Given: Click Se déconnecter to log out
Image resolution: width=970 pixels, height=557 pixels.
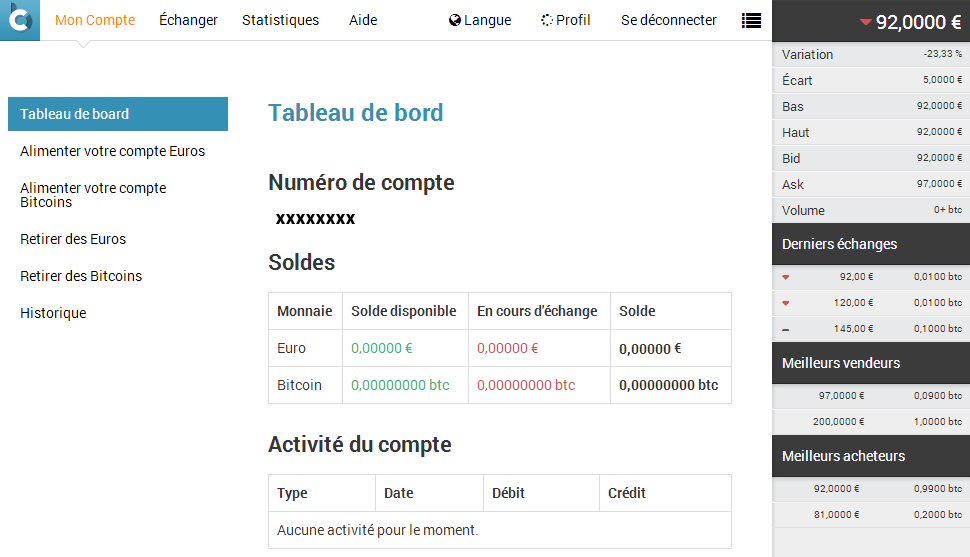Looking at the screenshot, I should 669,20.
